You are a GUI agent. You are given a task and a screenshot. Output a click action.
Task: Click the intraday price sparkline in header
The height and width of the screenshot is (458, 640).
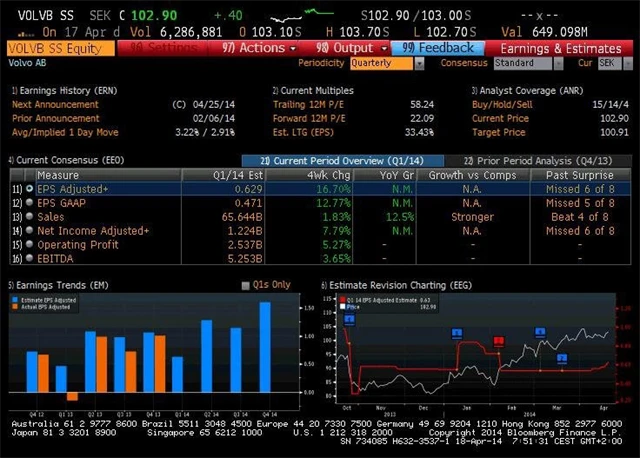(301, 15)
